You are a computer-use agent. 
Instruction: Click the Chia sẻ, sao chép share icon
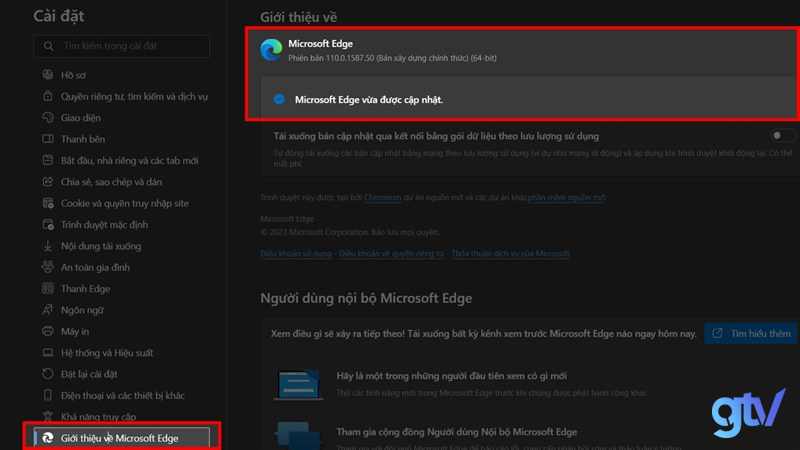tap(47, 182)
